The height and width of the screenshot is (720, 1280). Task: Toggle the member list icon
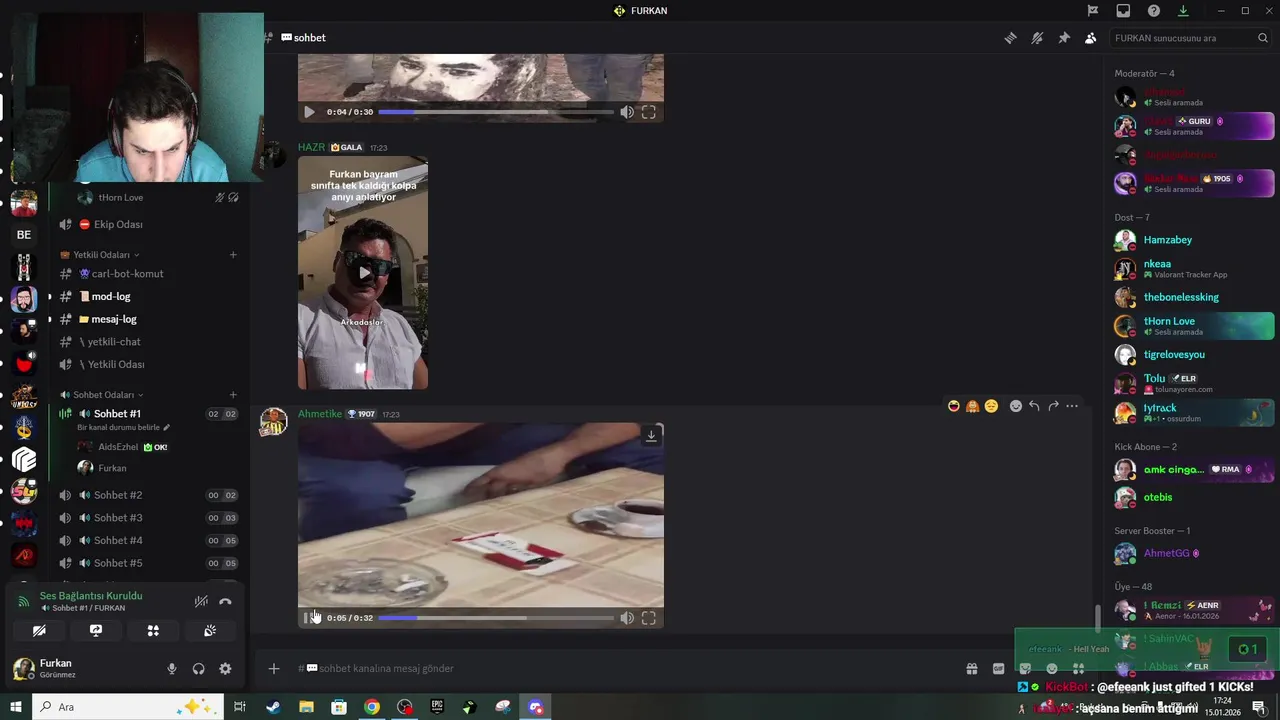(1090, 38)
